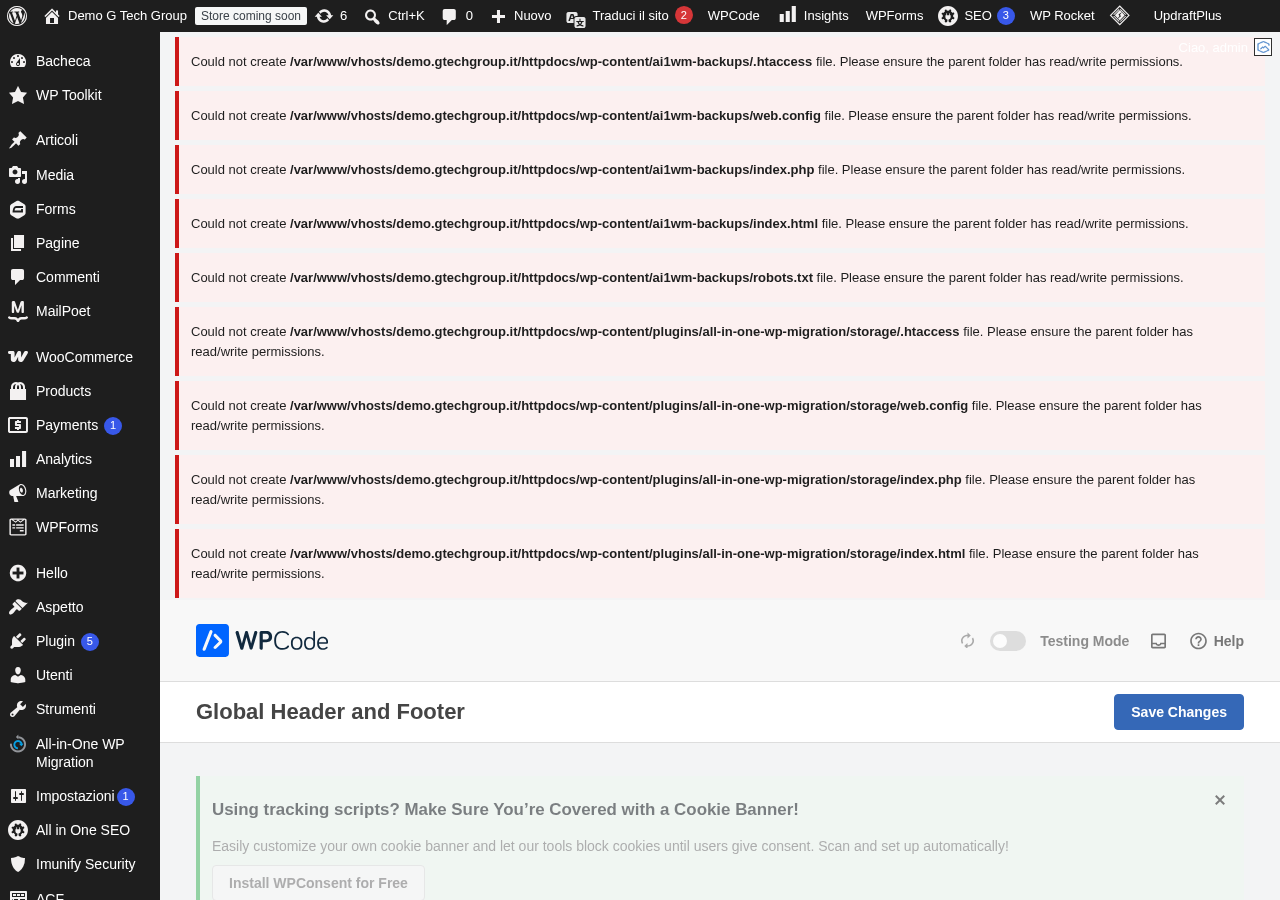Open the WordPress logo menu
Image resolution: width=1280 pixels, height=900 pixels.
pyautogui.click(x=17, y=15)
